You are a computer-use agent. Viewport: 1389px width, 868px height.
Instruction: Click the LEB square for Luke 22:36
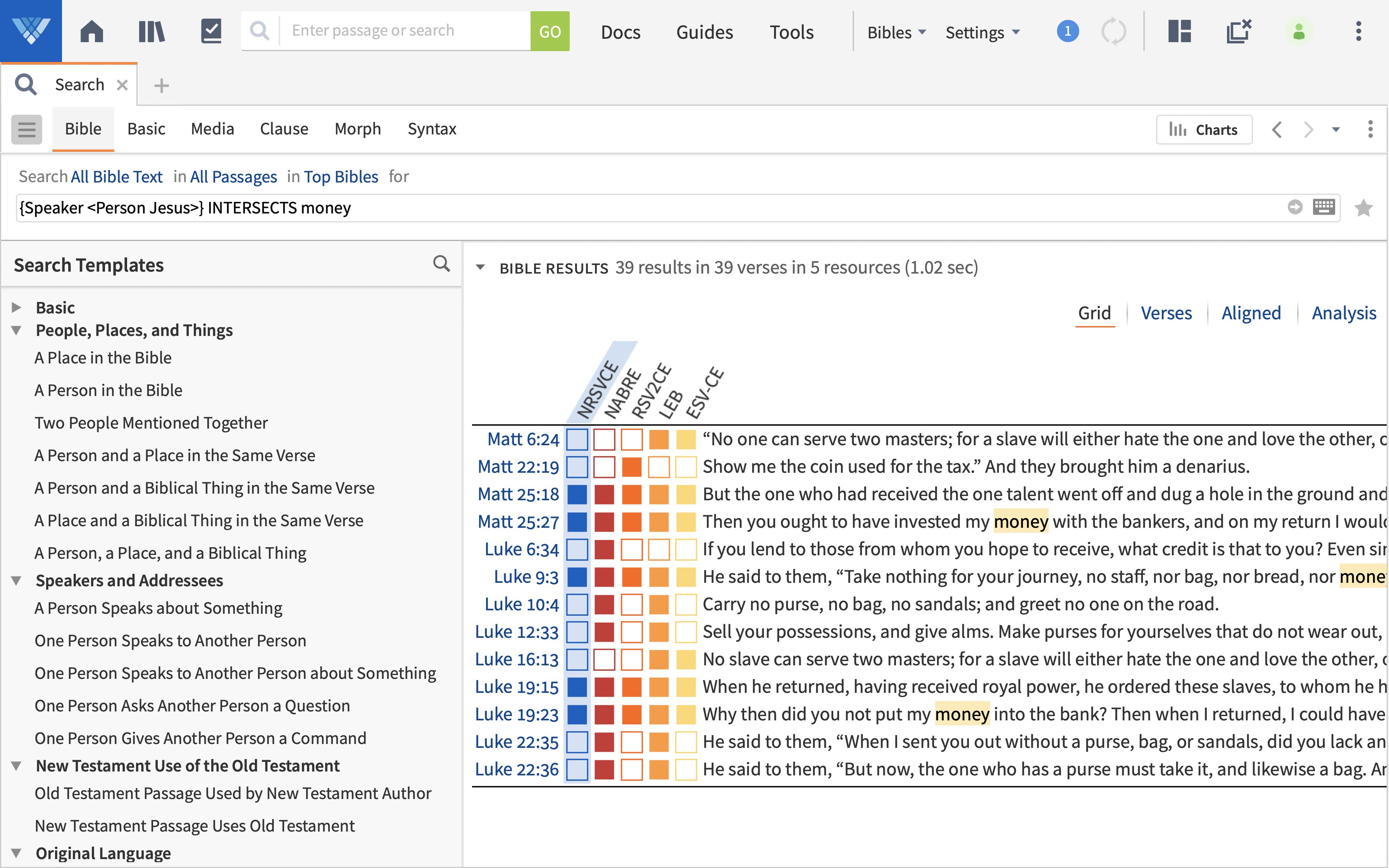click(x=659, y=770)
